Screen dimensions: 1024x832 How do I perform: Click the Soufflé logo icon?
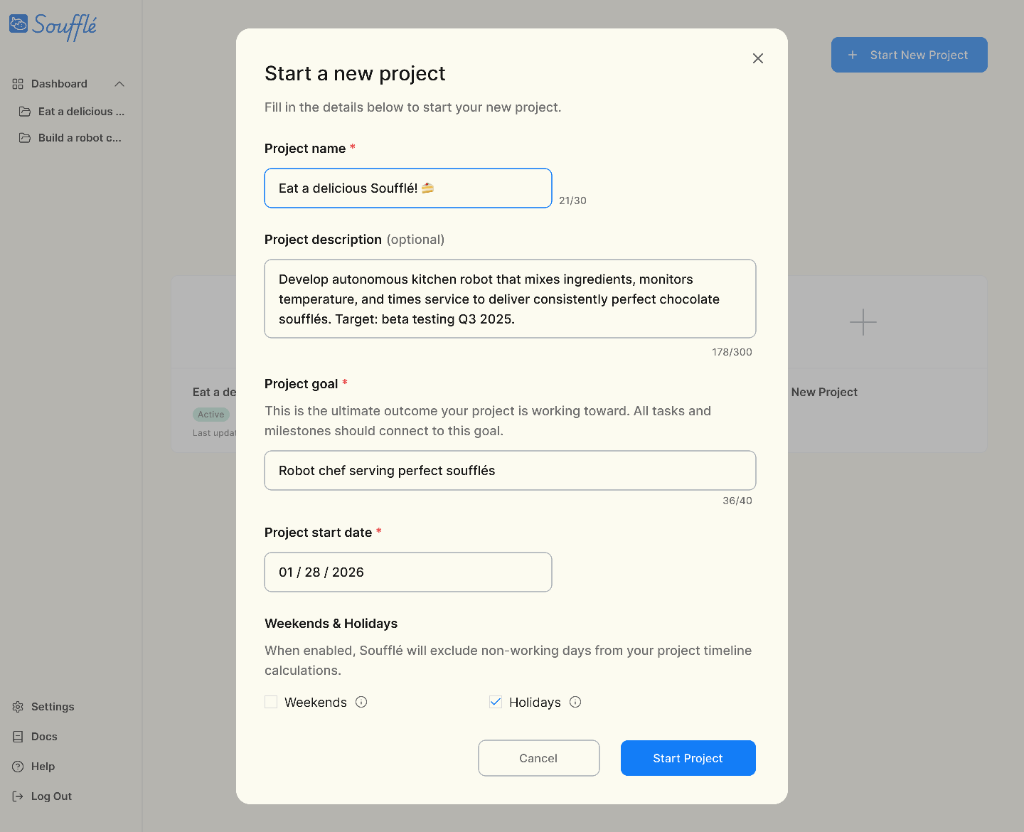coord(19,24)
